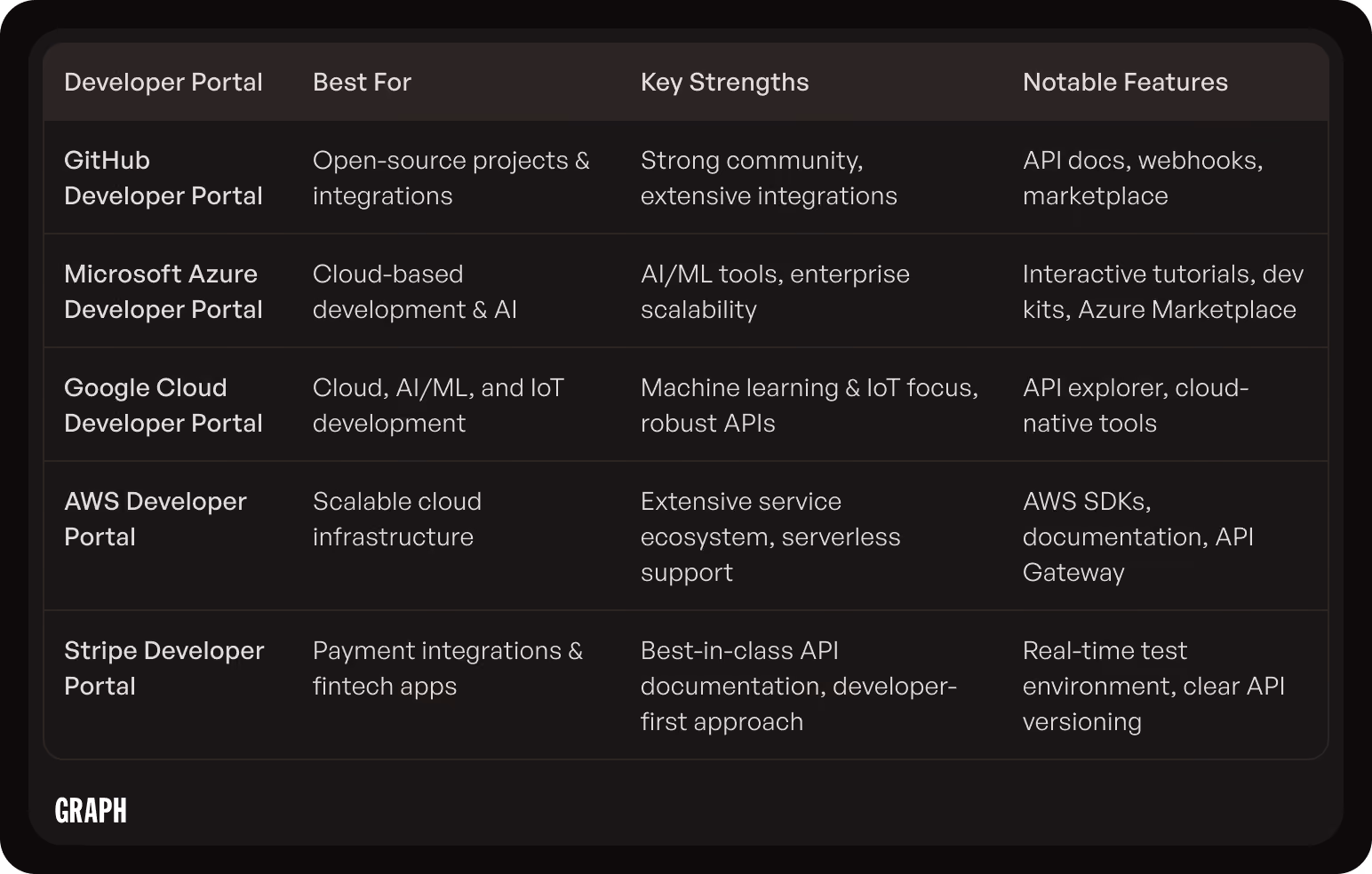
Task: Click the Best For column header
Action: click(362, 82)
